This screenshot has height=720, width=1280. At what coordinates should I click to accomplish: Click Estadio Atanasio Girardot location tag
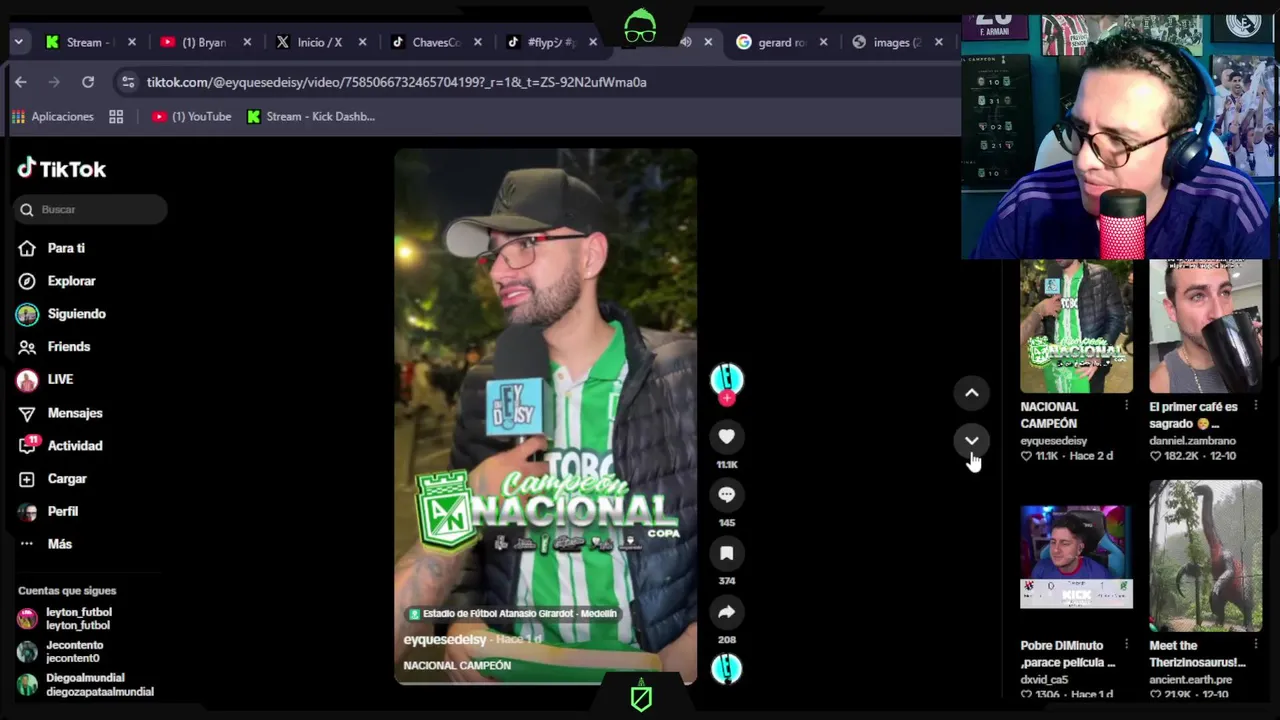pos(512,614)
